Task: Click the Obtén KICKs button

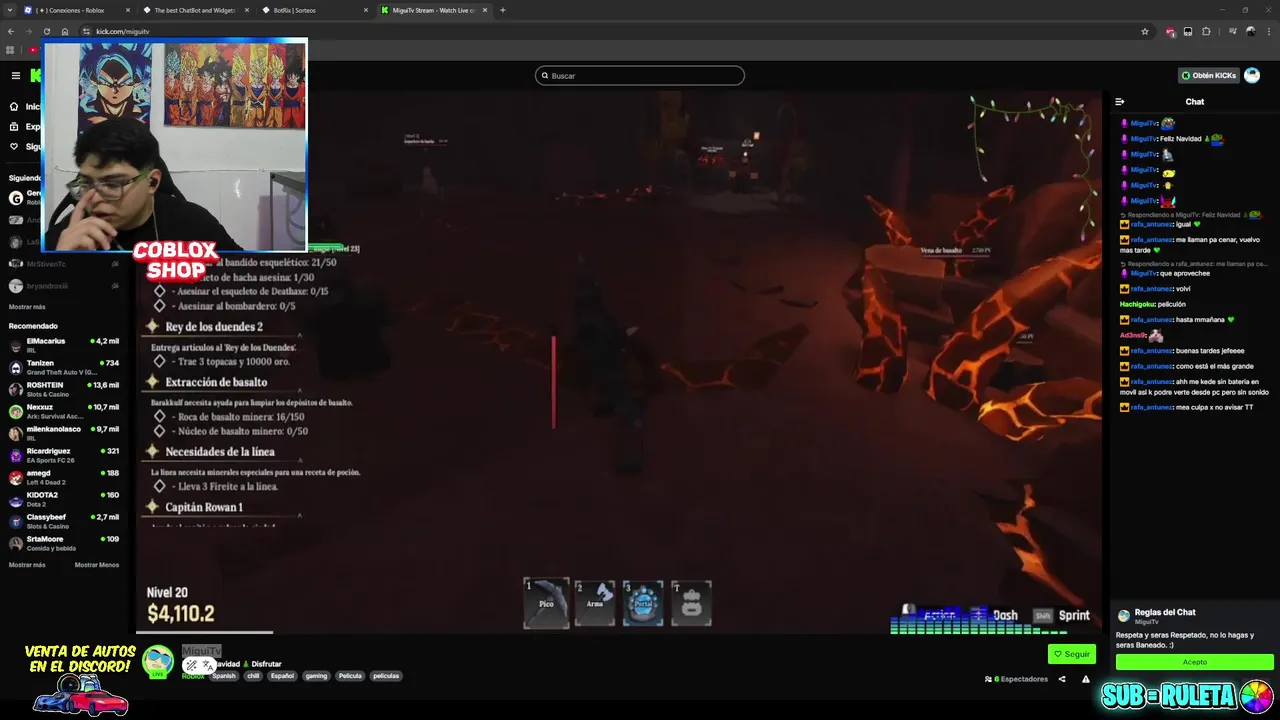Action: [x=1208, y=75]
